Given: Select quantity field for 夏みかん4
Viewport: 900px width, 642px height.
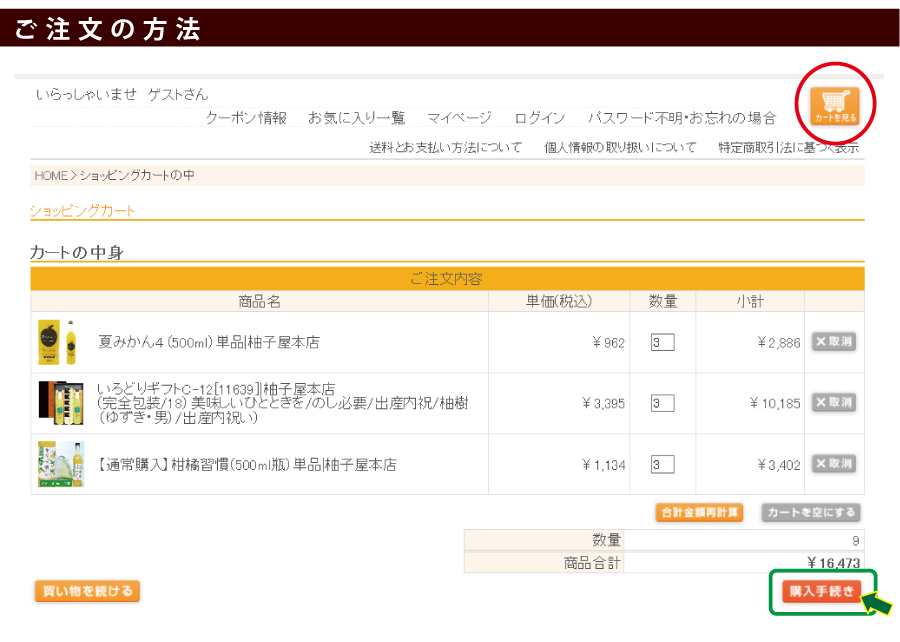Looking at the screenshot, I should click(x=662, y=342).
